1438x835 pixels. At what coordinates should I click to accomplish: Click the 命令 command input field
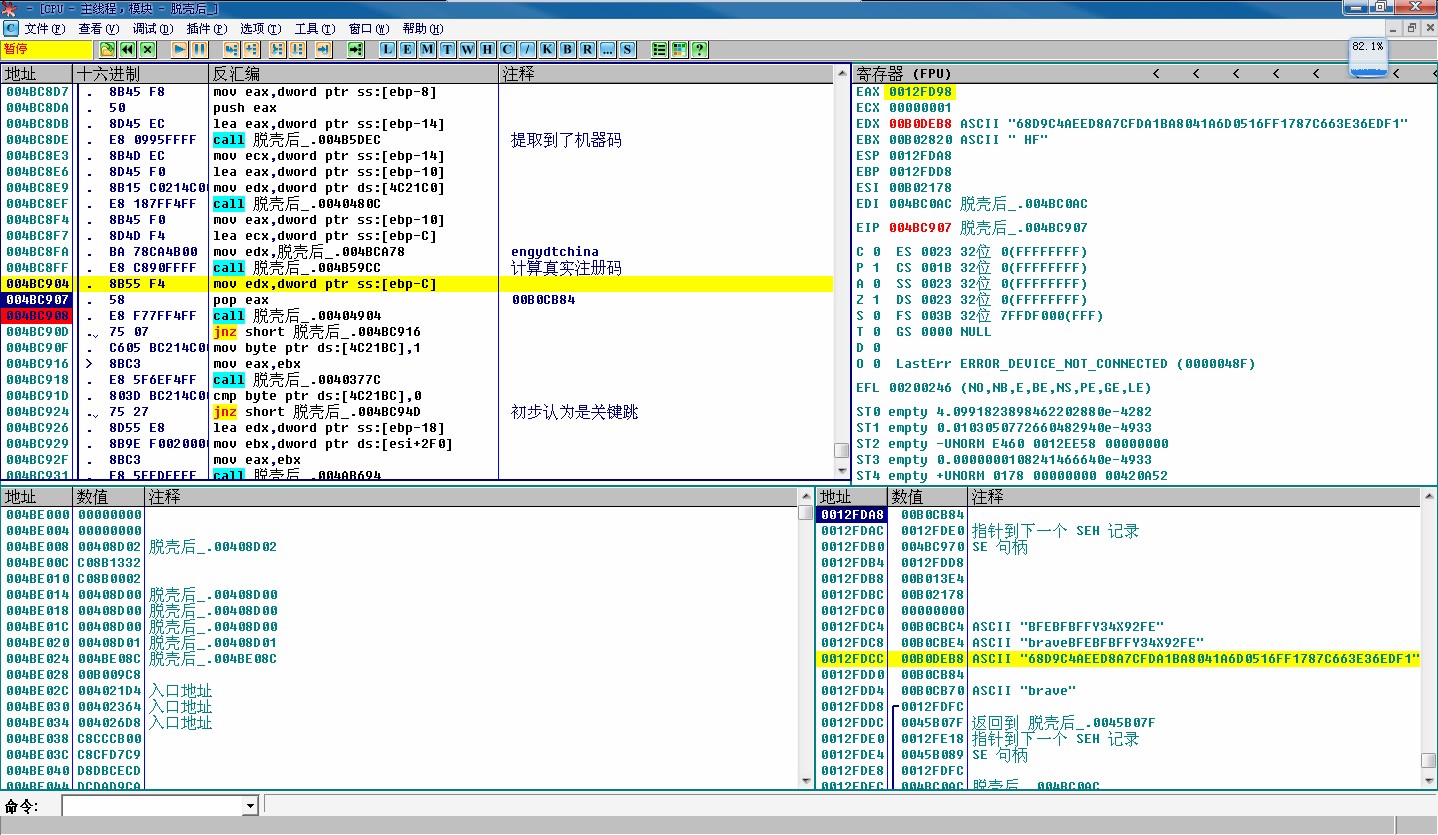(153, 806)
